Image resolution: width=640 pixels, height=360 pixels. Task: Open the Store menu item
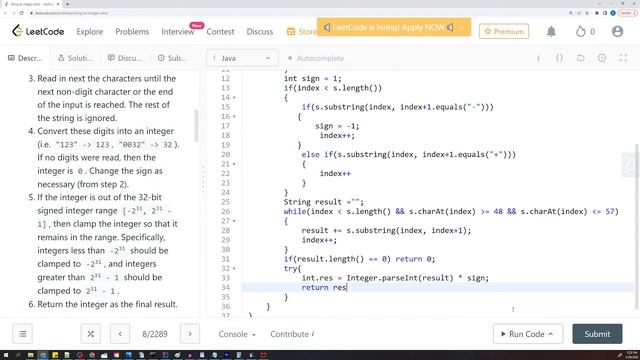302,31
